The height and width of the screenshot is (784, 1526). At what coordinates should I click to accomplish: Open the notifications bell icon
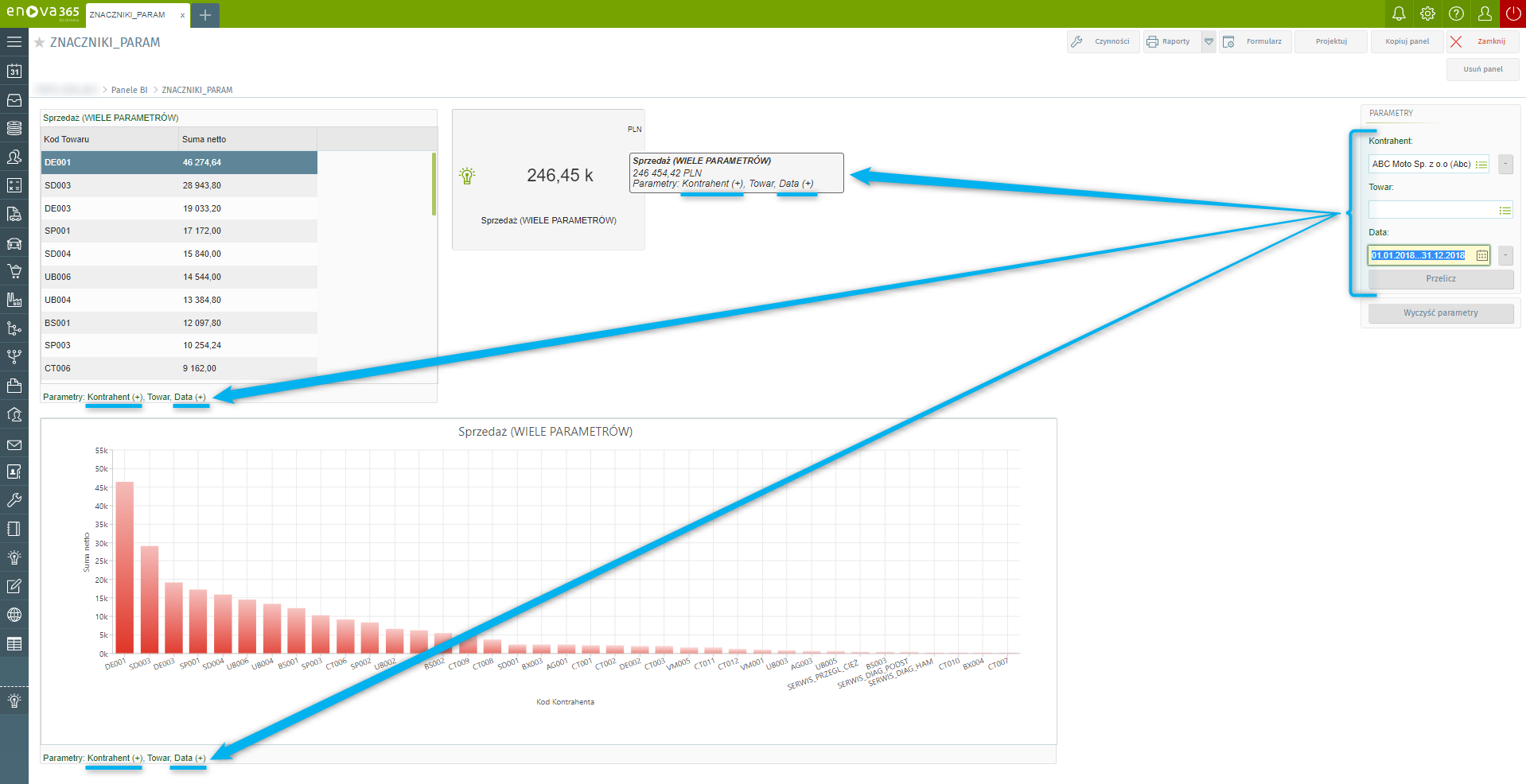1399,14
